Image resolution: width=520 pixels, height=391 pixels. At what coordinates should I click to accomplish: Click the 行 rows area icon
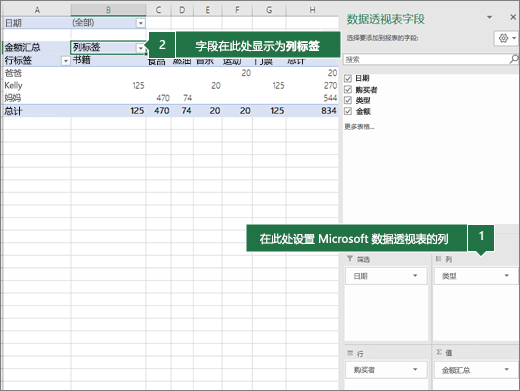350,353
